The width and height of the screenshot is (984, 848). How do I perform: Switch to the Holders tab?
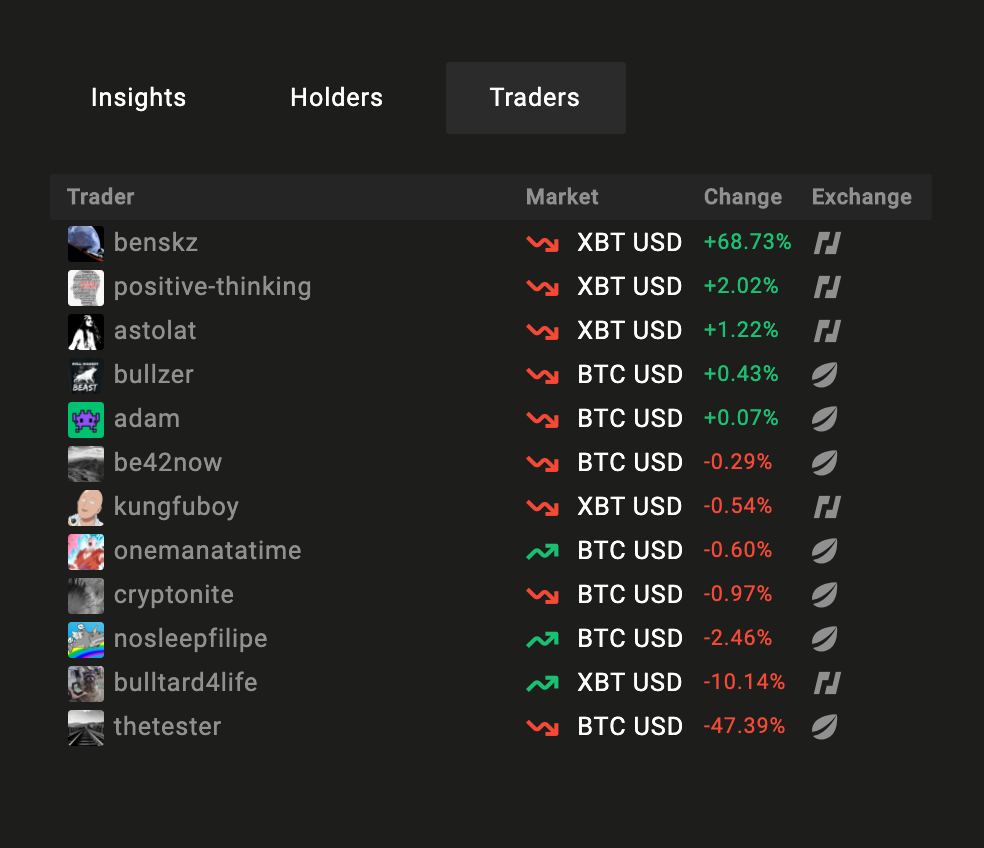(336, 98)
